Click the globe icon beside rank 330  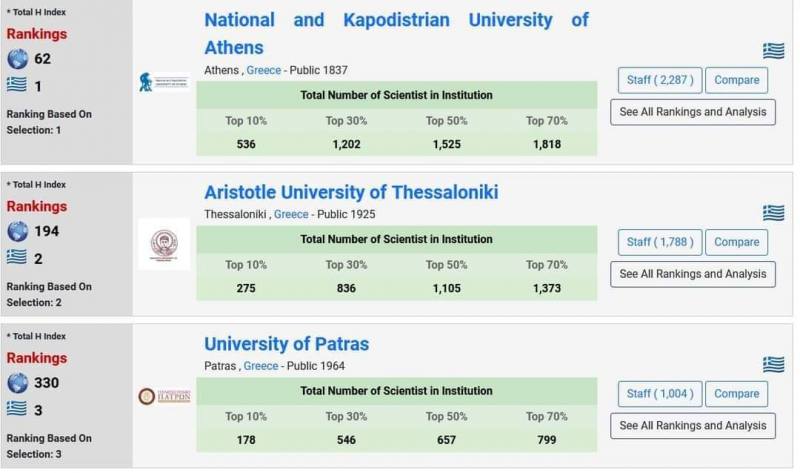pos(17,382)
